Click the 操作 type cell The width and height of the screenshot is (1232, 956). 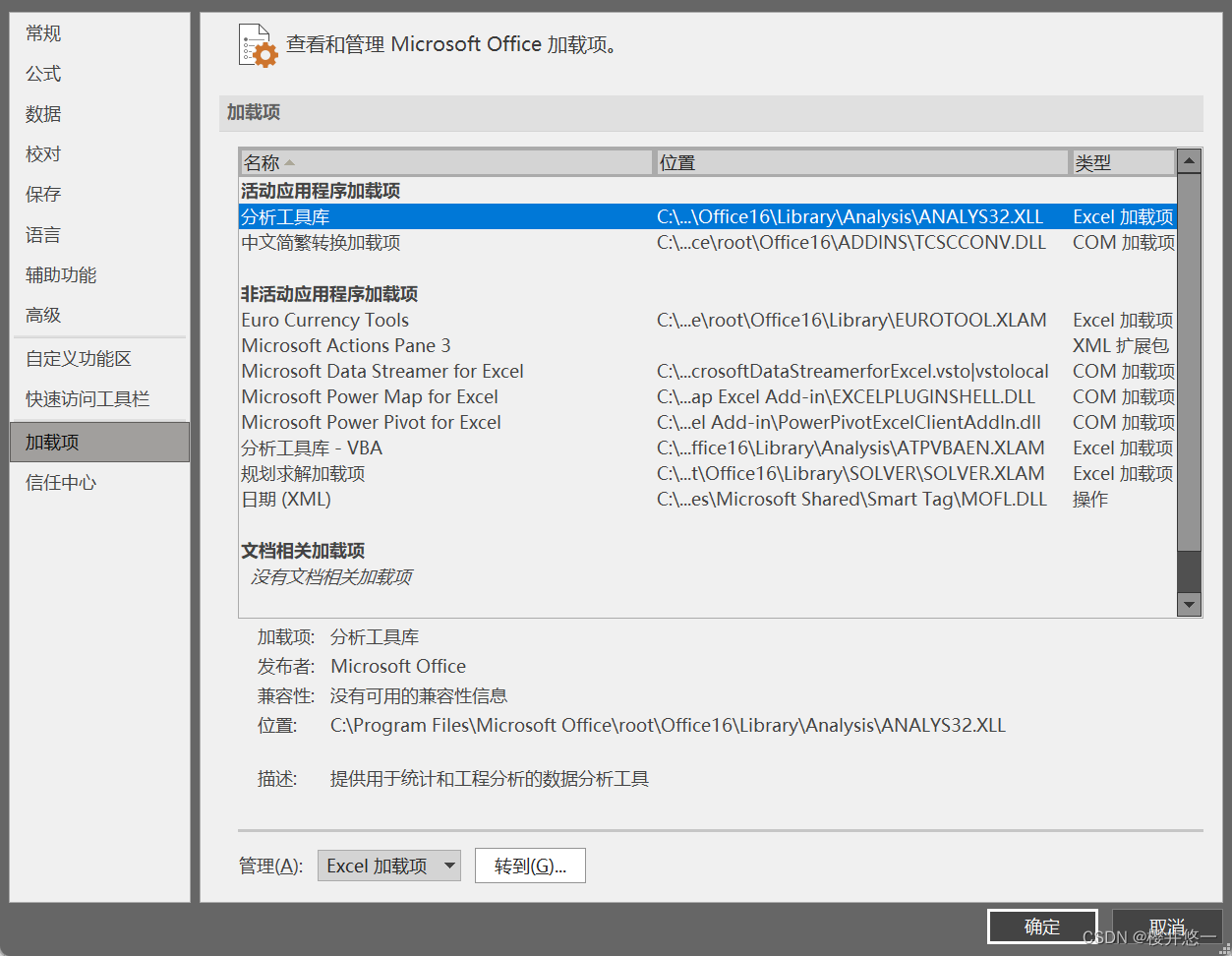1090,499
